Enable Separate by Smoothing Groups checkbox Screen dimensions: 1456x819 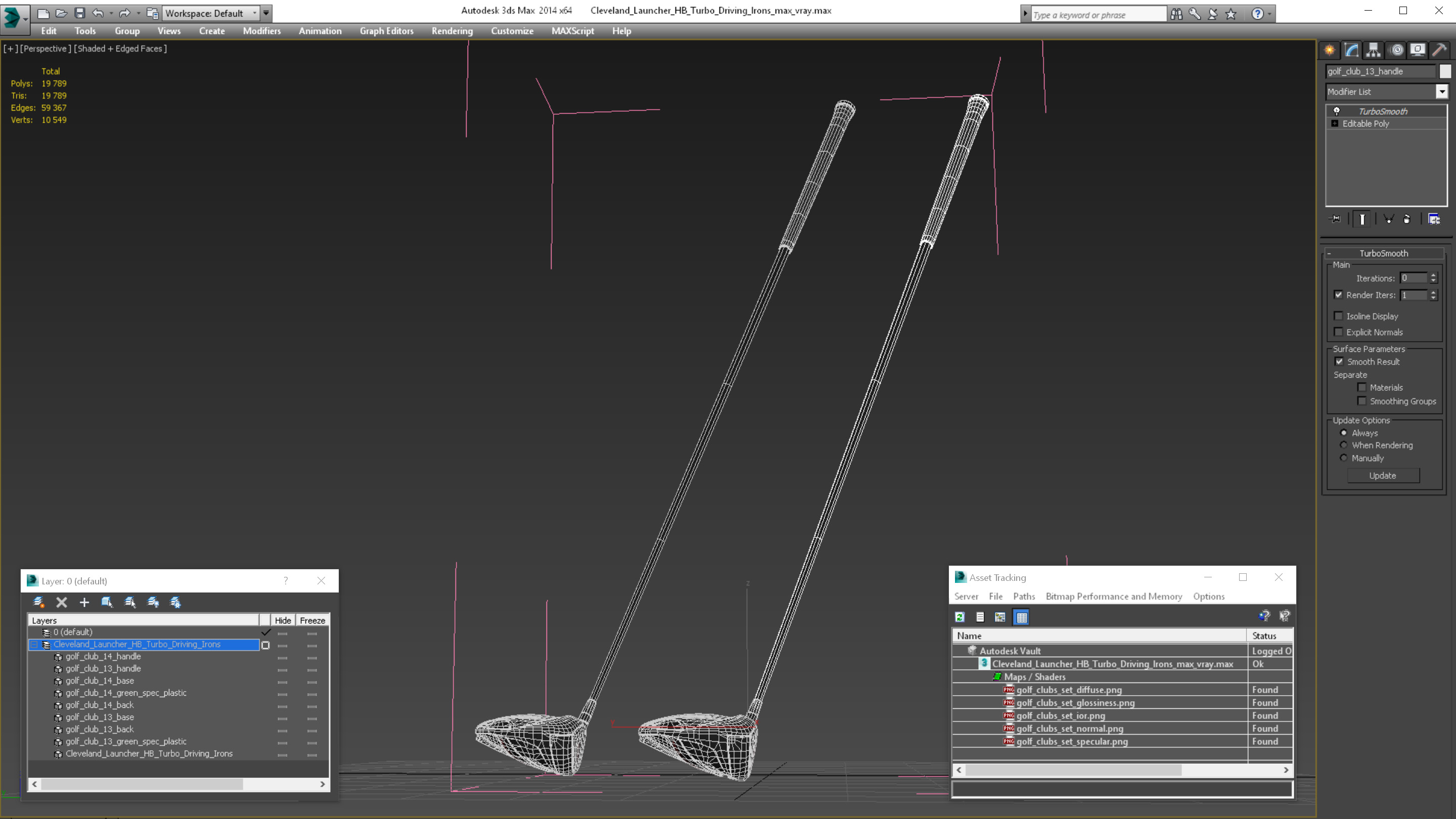click(1362, 401)
